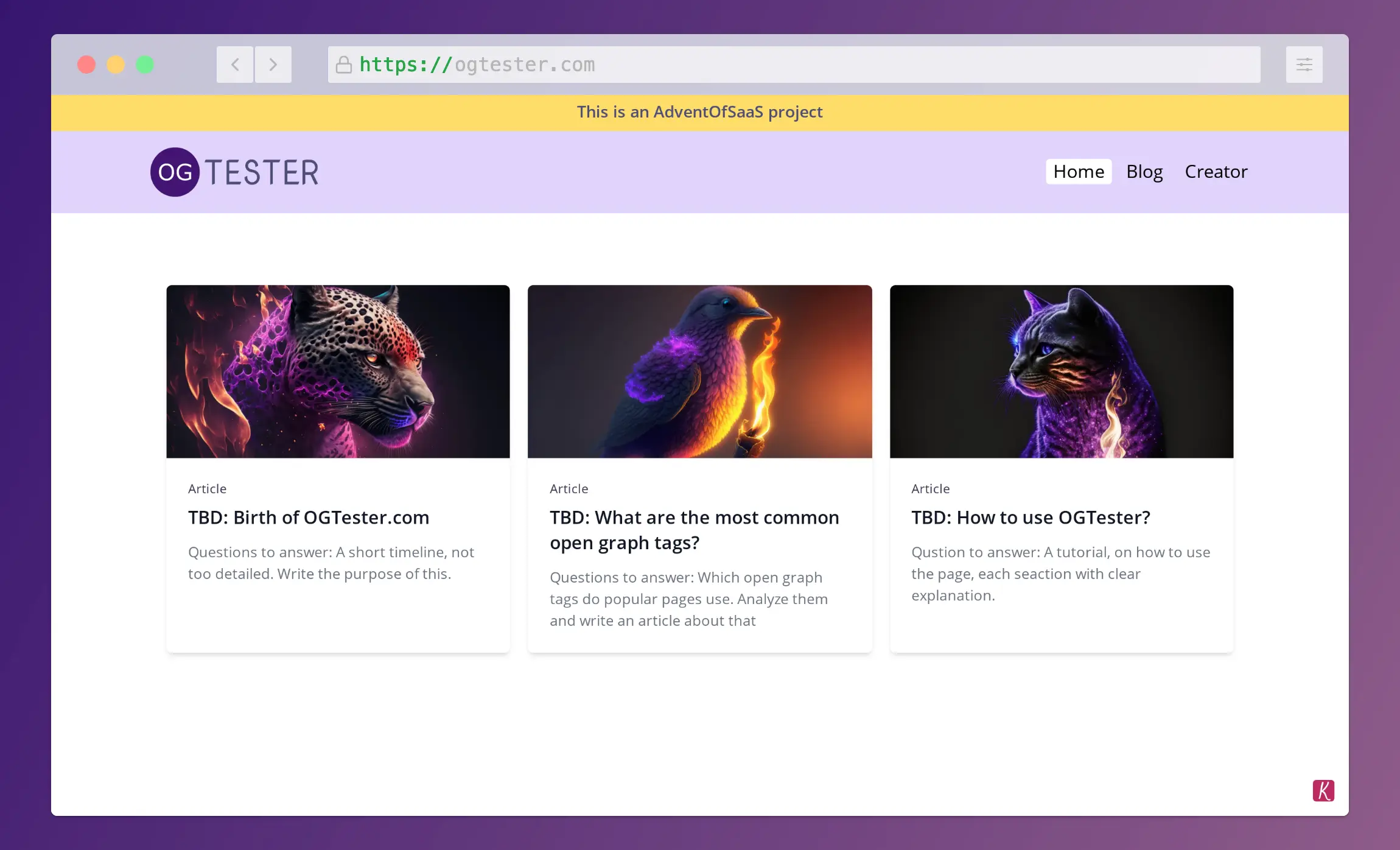Screen dimensions: 1400x850
Task: Open 'What are the most common open graph tags' article
Action: point(694,530)
